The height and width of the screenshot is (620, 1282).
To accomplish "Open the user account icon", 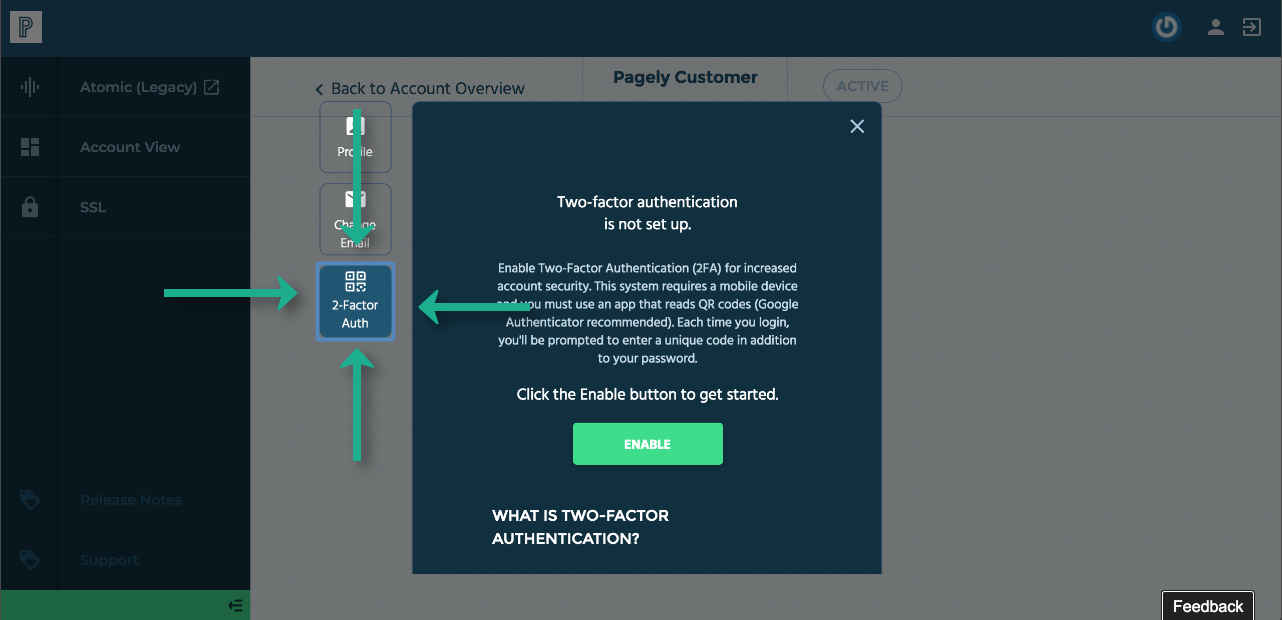I will [x=1216, y=27].
